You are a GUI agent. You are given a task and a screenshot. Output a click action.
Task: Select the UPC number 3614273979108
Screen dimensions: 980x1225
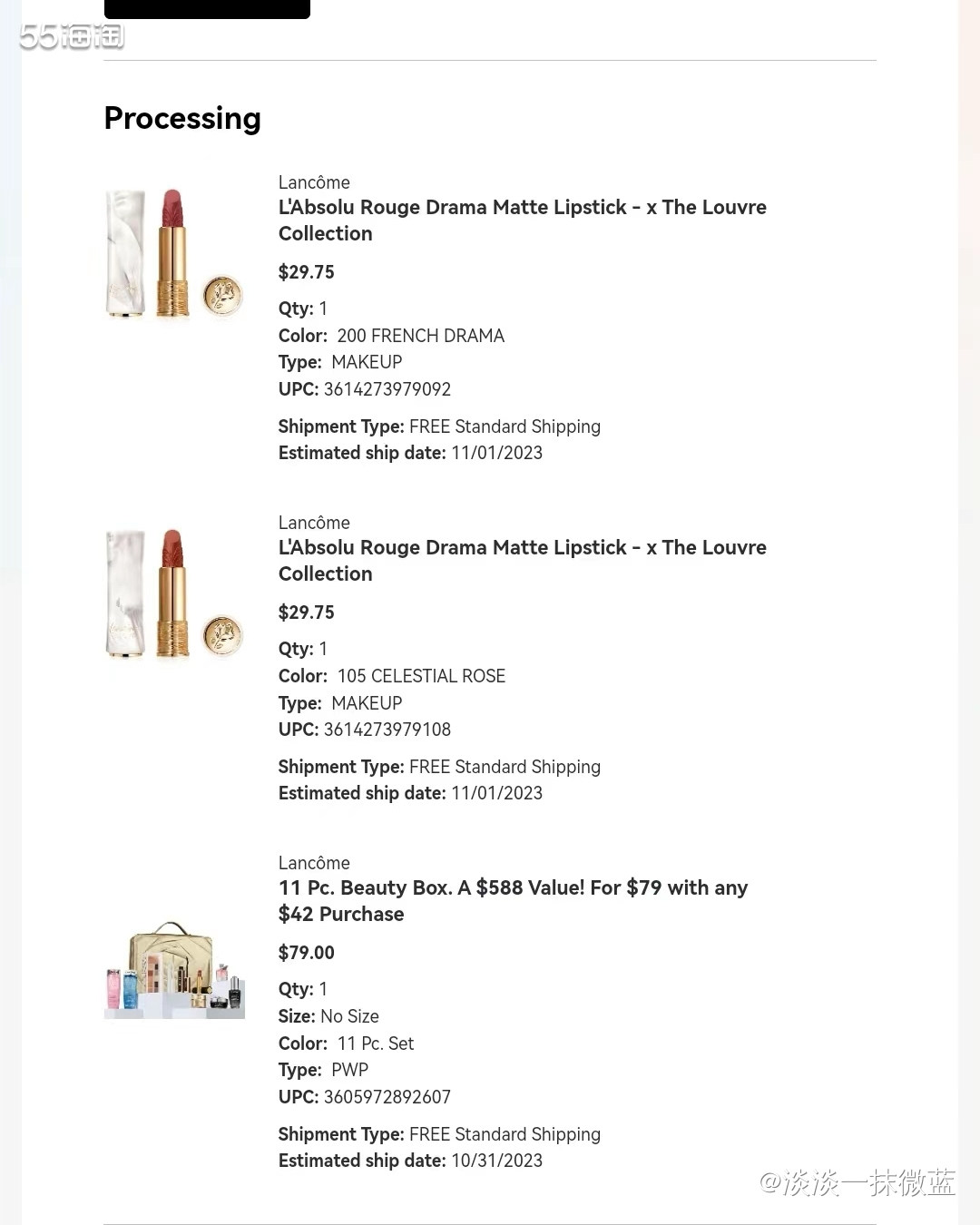click(387, 730)
